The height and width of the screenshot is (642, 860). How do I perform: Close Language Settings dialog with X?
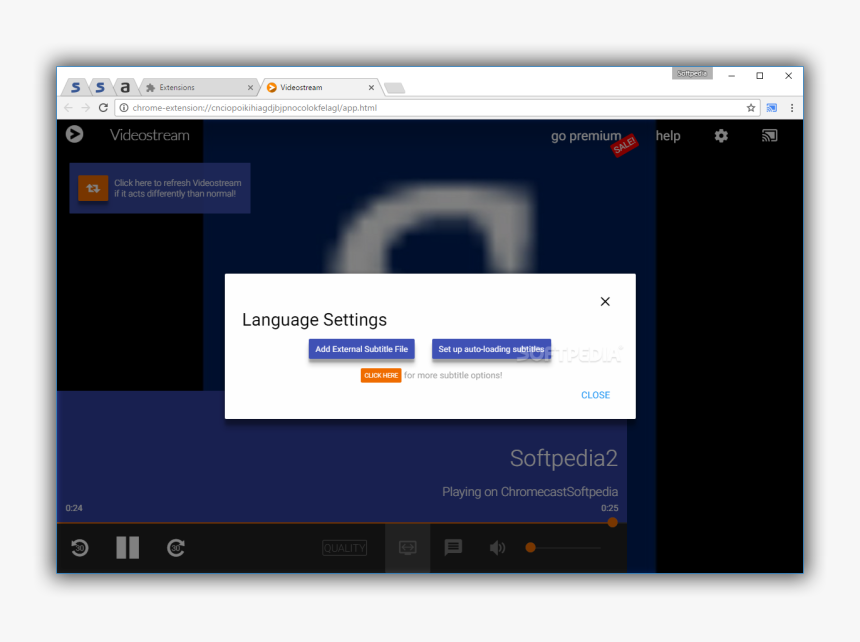[605, 302]
